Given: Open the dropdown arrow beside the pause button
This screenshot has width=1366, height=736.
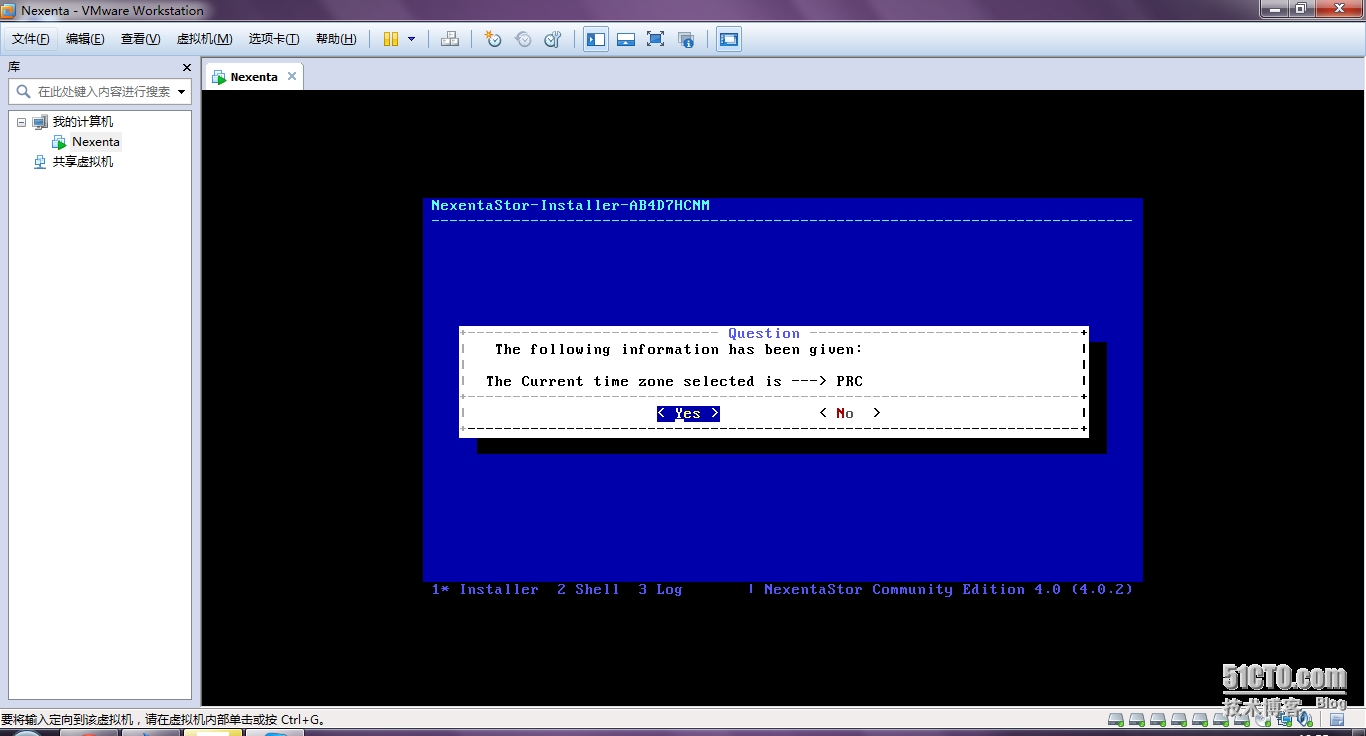Looking at the screenshot, I should click(x=411, y=39).
